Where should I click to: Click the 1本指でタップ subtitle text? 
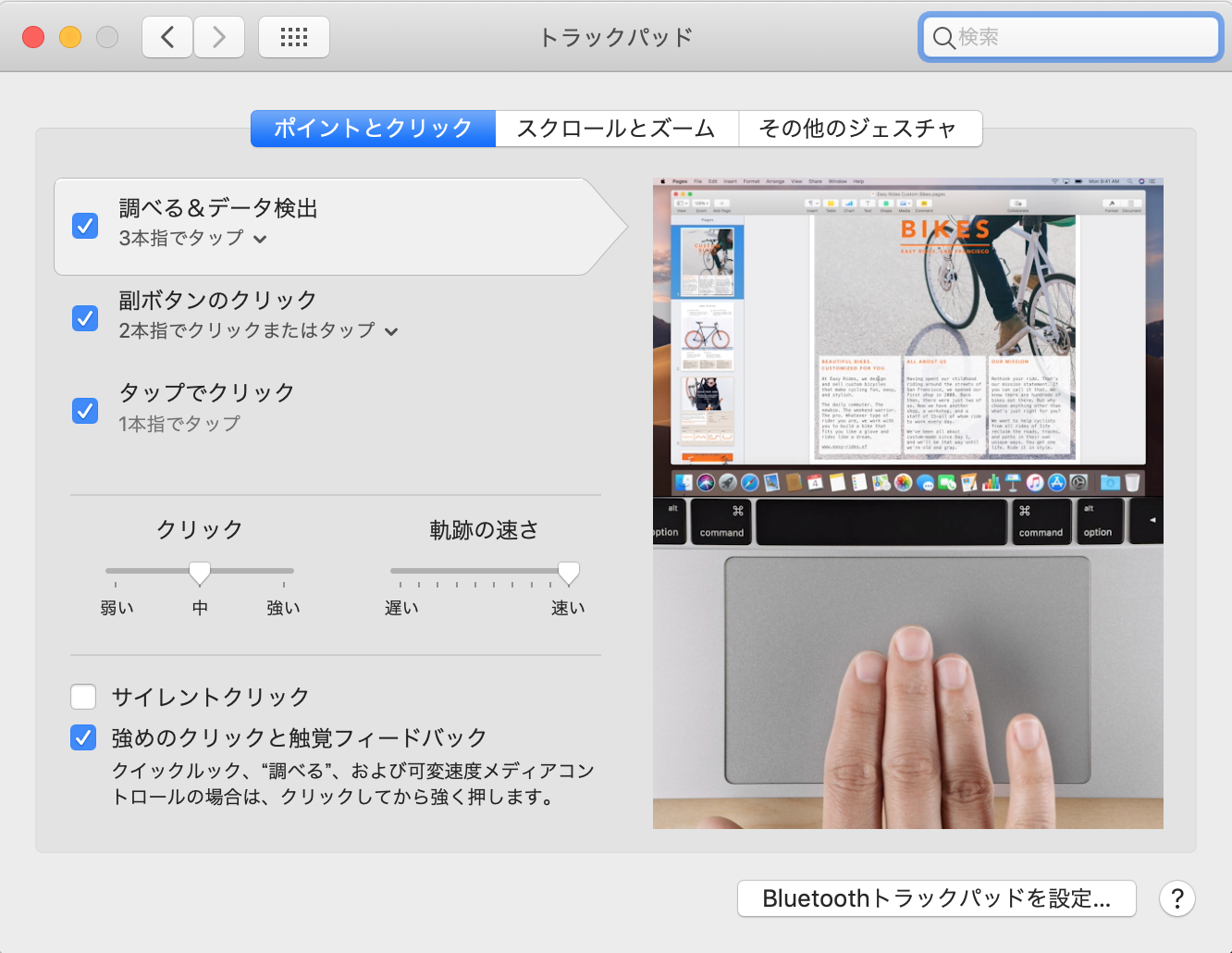tap(179, 424)
